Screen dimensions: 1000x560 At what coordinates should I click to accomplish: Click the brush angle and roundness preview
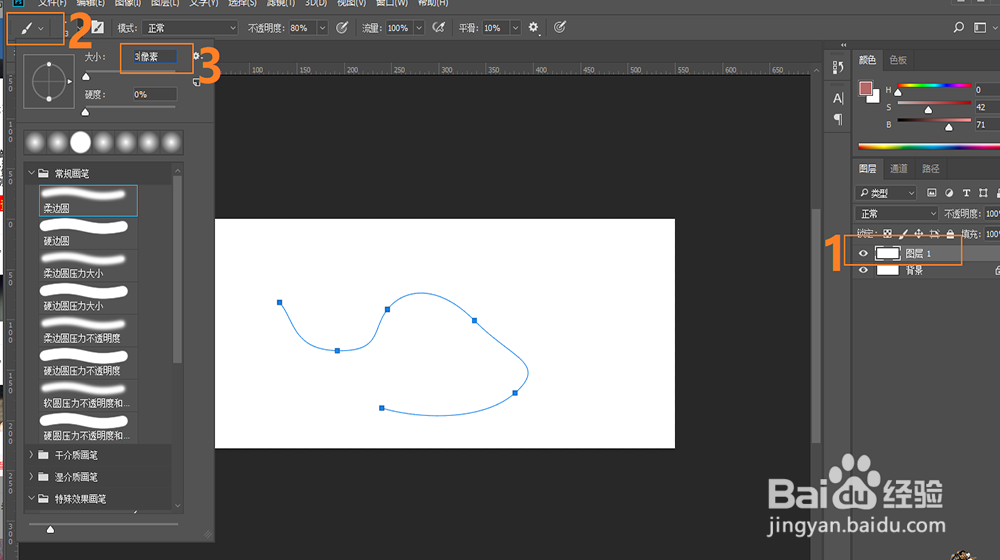coord(48,82)
